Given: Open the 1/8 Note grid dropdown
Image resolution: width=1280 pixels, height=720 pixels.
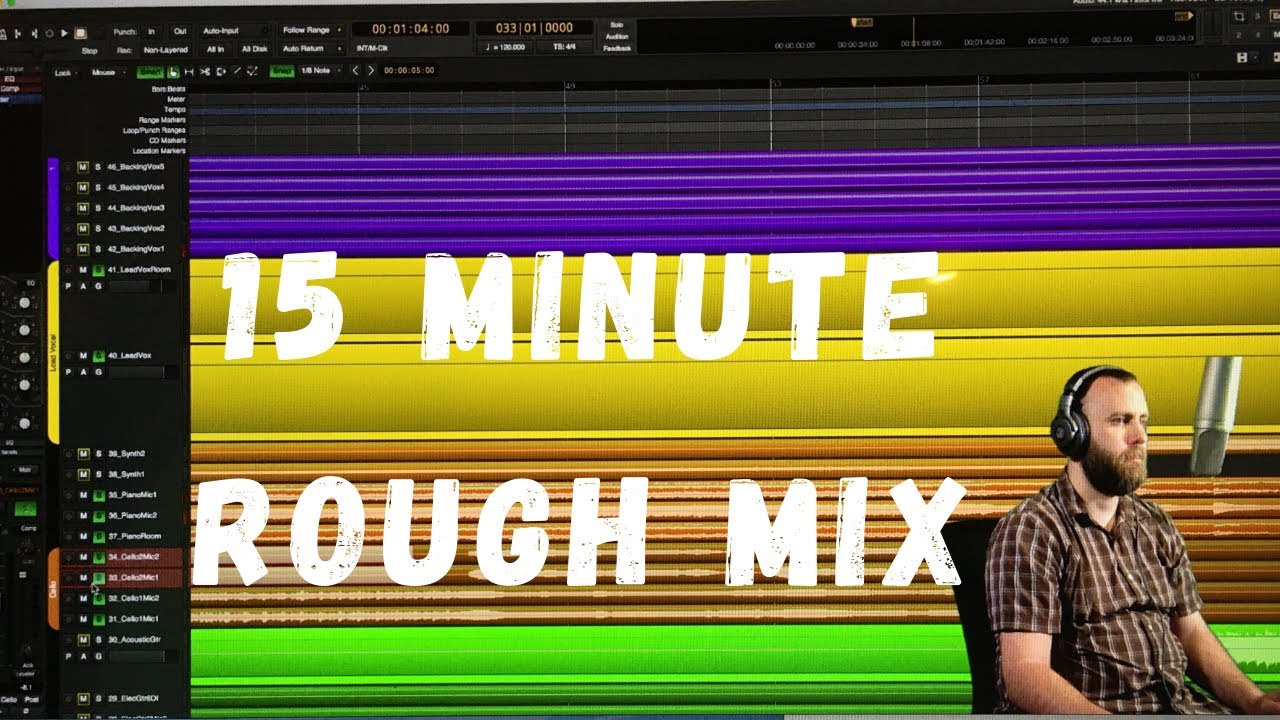Looking at the screenshot, I should click(x=321, y=71).
